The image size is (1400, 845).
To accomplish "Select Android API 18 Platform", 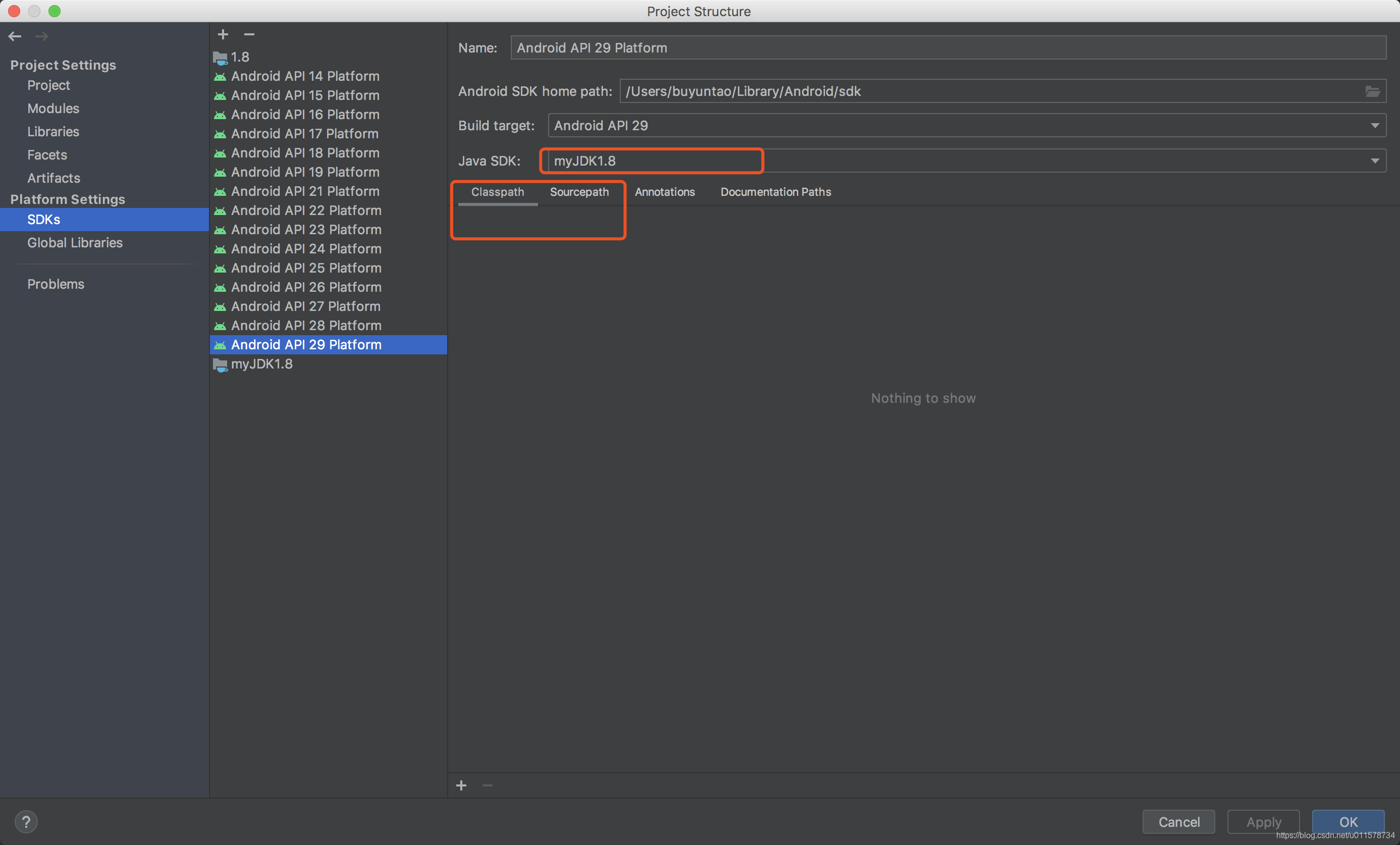I will click(x=329, y=153).
